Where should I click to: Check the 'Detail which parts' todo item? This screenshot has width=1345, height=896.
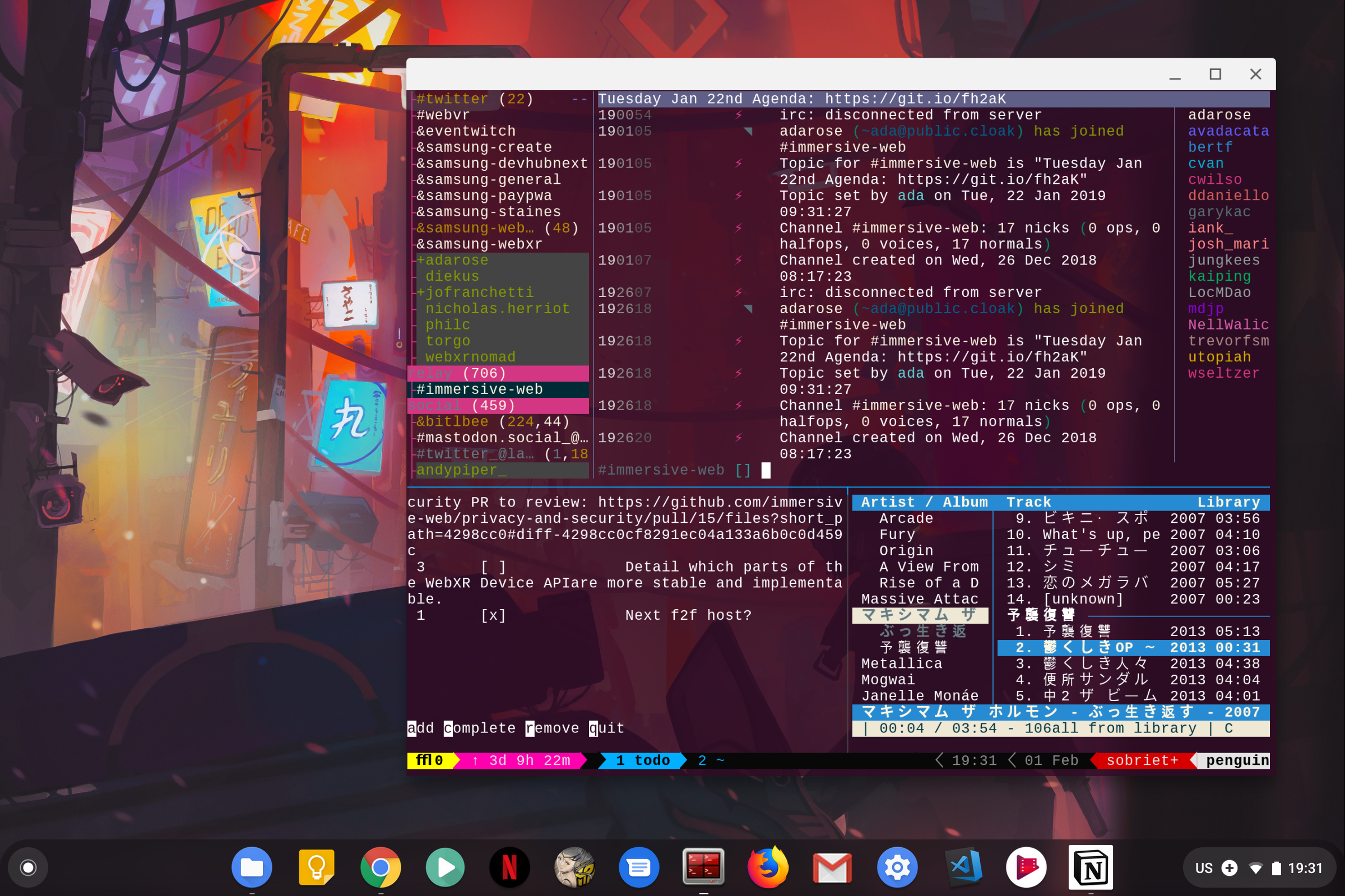coord(495,567)
